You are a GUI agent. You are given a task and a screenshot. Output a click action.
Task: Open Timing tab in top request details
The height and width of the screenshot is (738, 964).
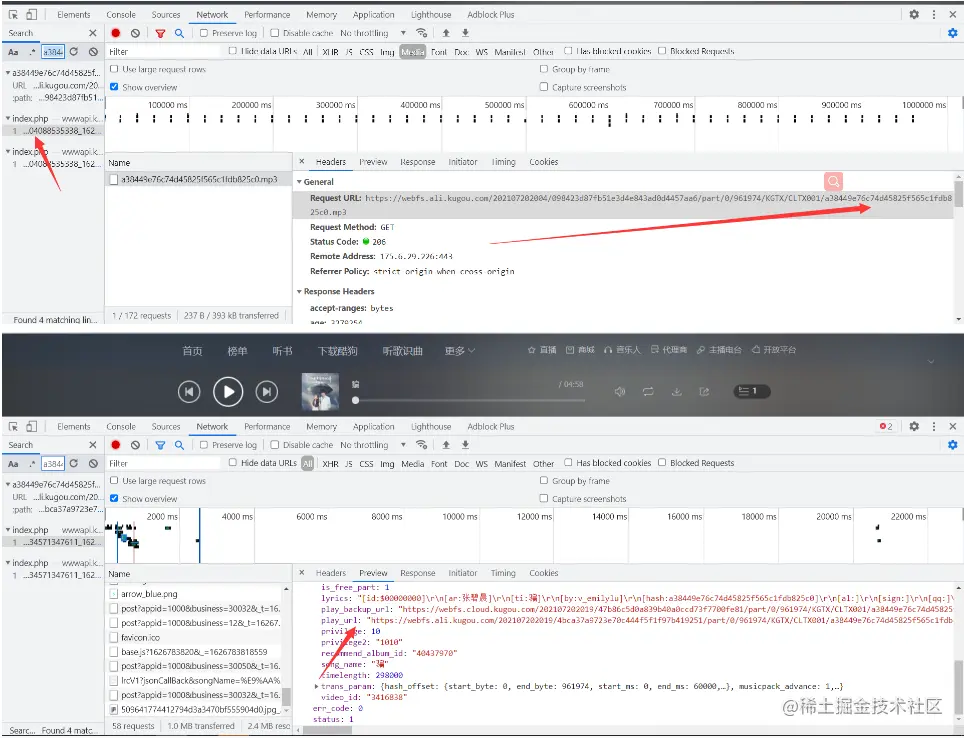503,162
